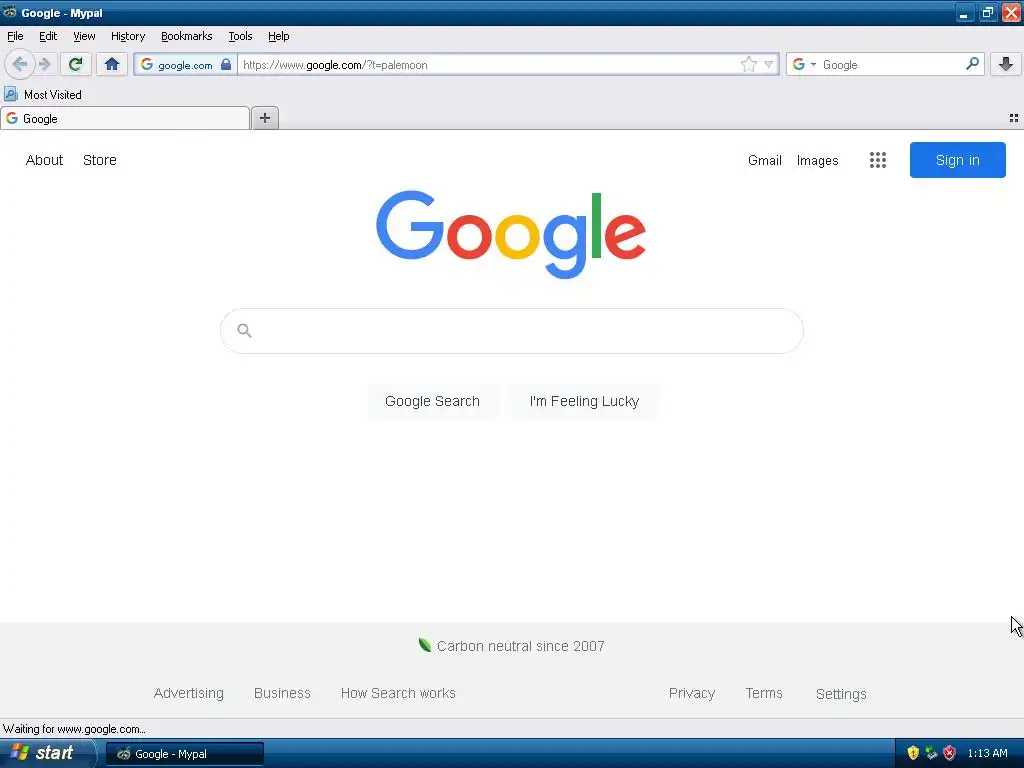
Task: Open the Business footer link
Action: [282, 693]
